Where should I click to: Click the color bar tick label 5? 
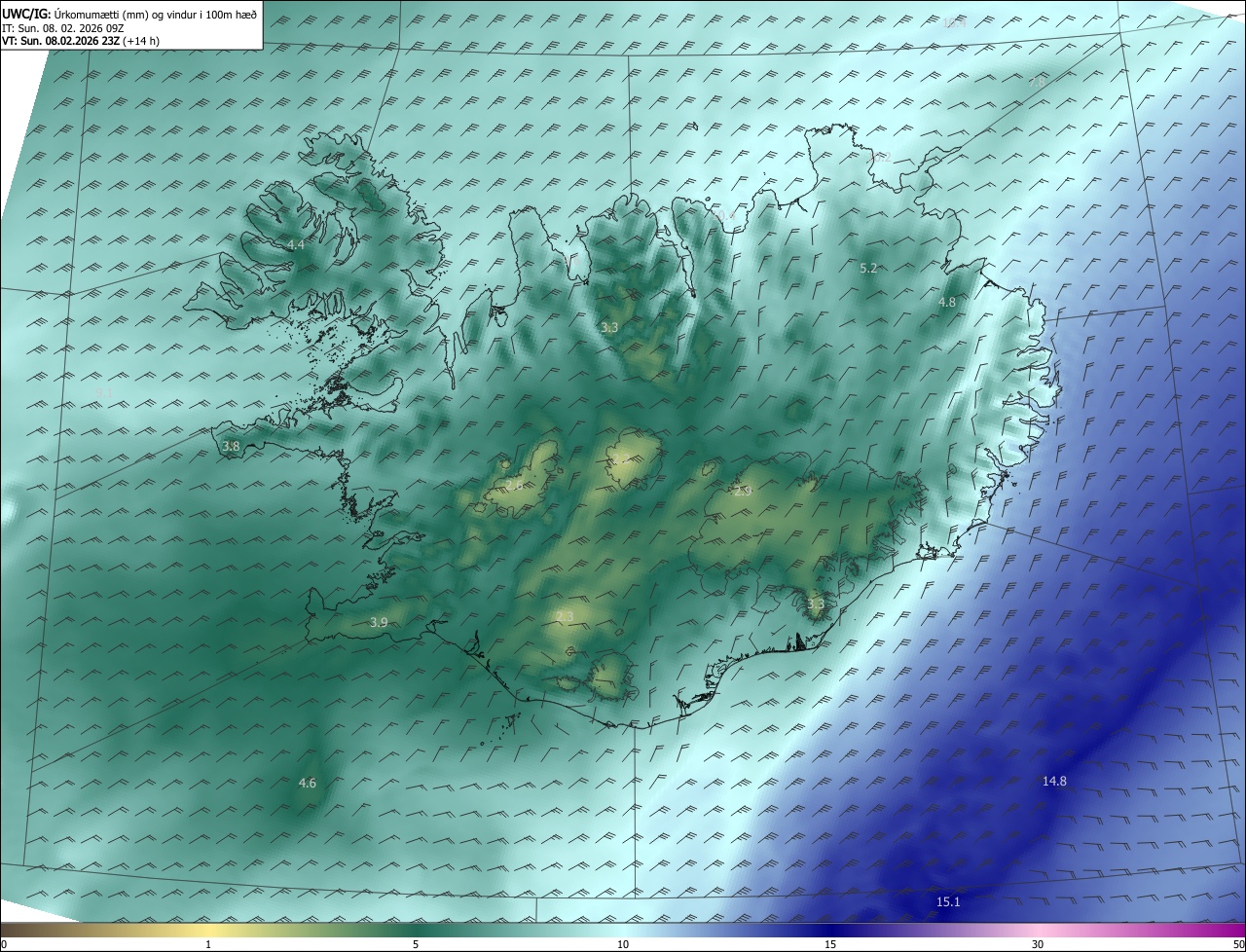(x=416, y=944)
